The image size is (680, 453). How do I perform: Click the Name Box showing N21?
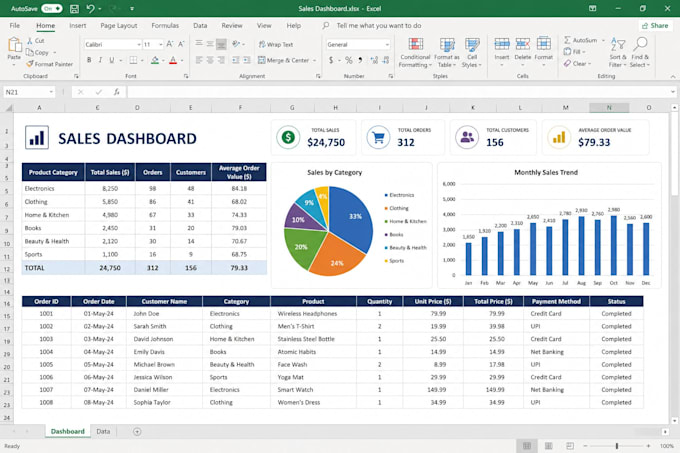[x=29, y=92]
